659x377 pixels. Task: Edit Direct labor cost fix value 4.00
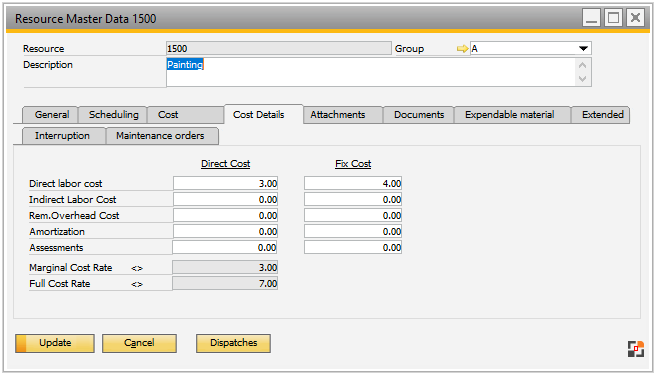point(353,184)
